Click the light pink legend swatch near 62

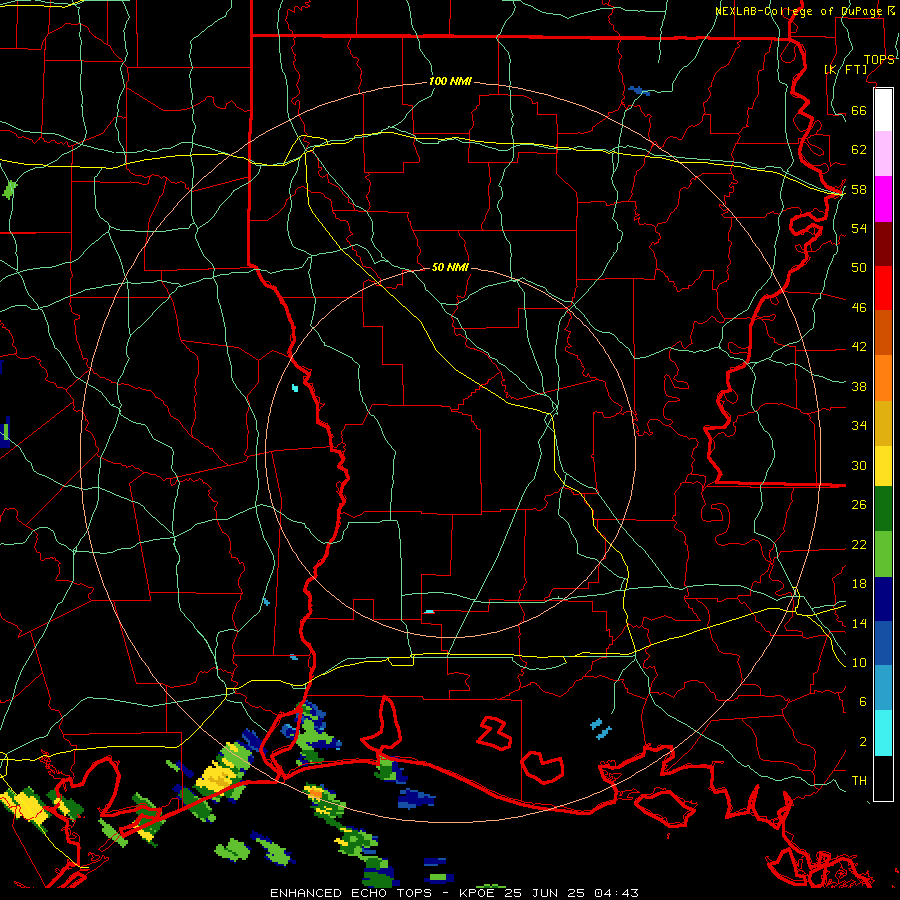coord(883,154)
